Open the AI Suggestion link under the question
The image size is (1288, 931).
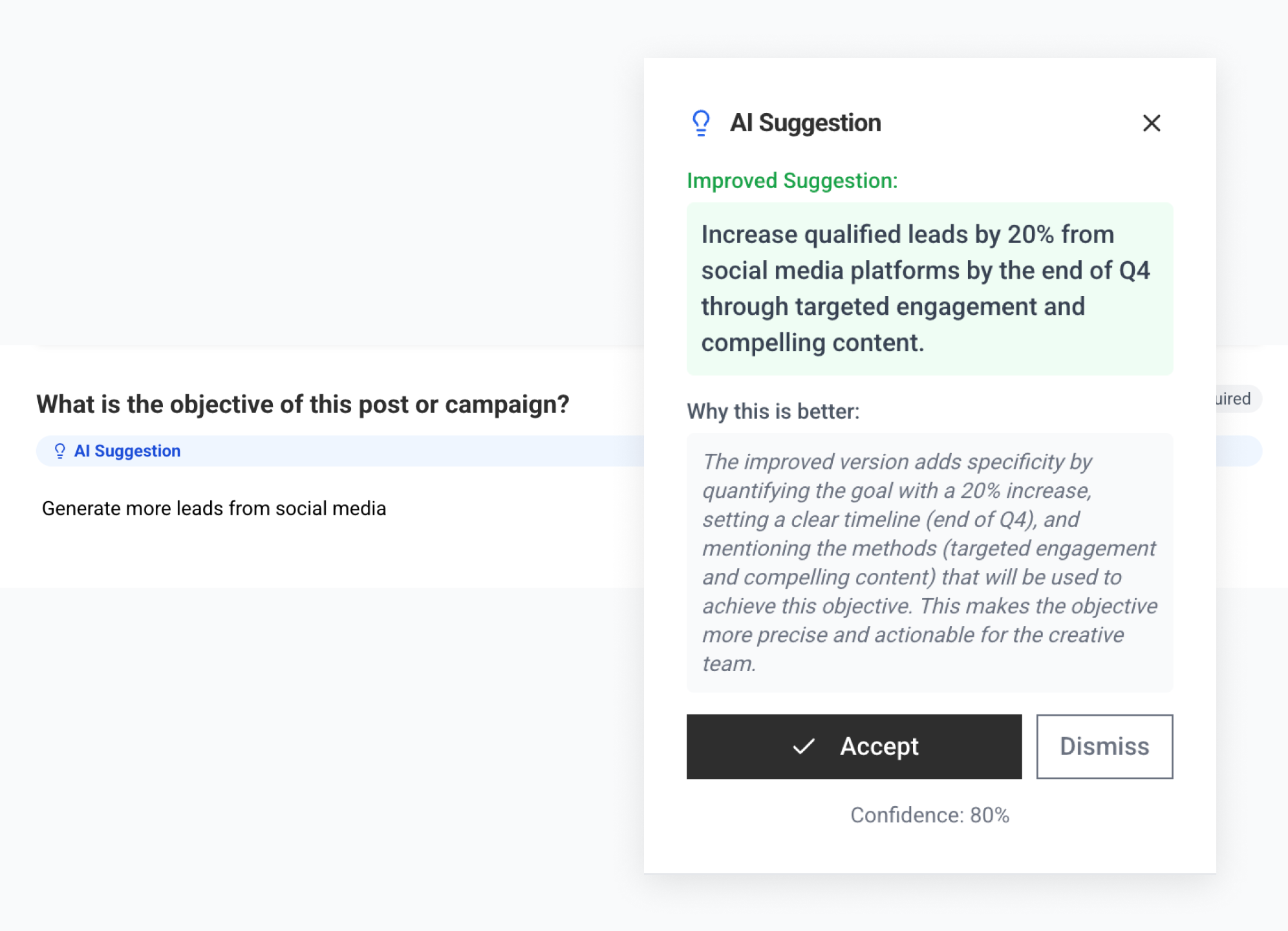[x=127, y=451]
